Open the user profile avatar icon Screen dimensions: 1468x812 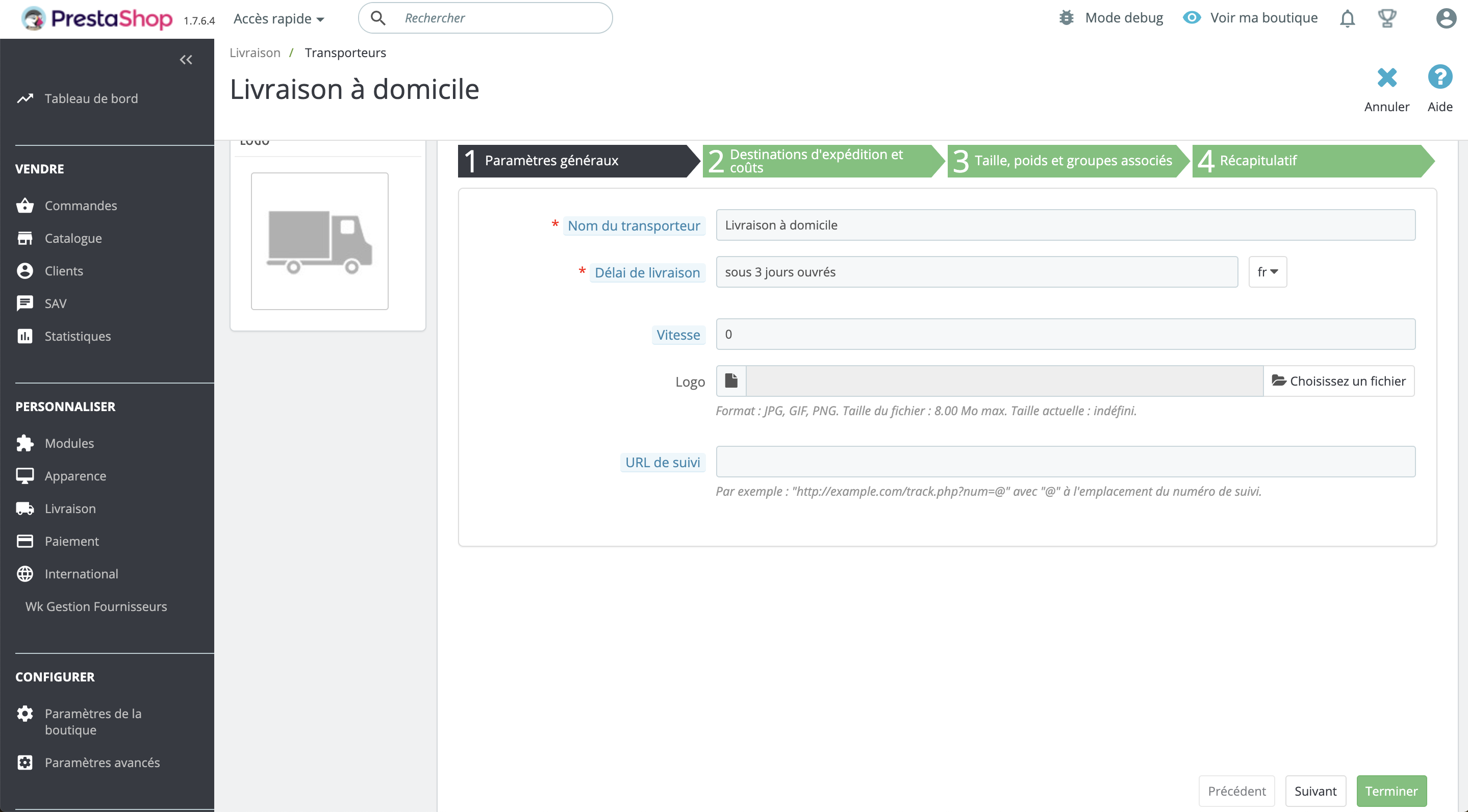1445,18
